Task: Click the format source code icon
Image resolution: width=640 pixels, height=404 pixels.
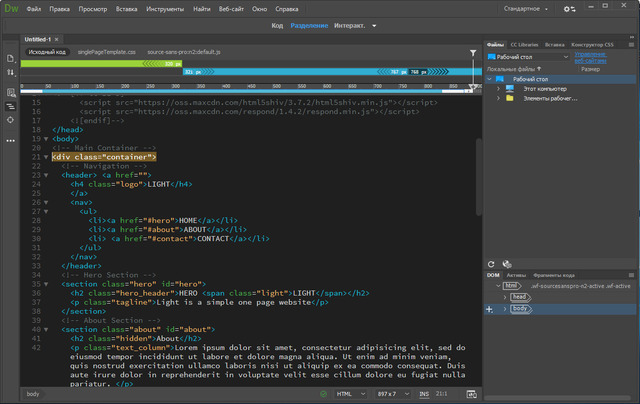Action: (x=10, y=105)
